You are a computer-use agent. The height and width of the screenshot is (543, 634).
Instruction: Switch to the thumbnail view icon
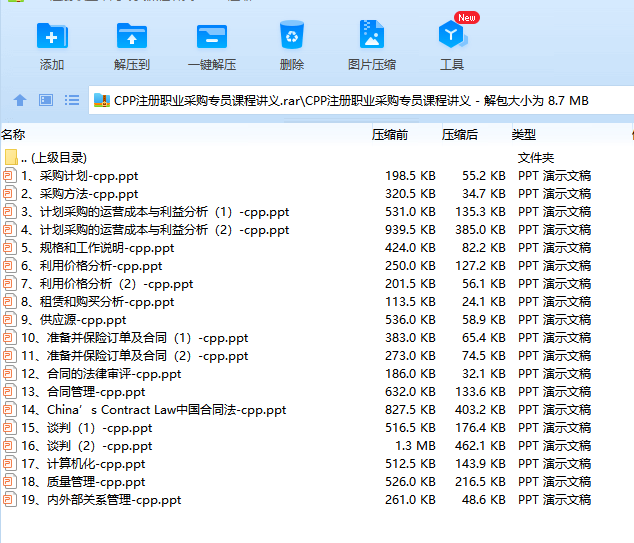pyautogui.click(x=46, y=100)
